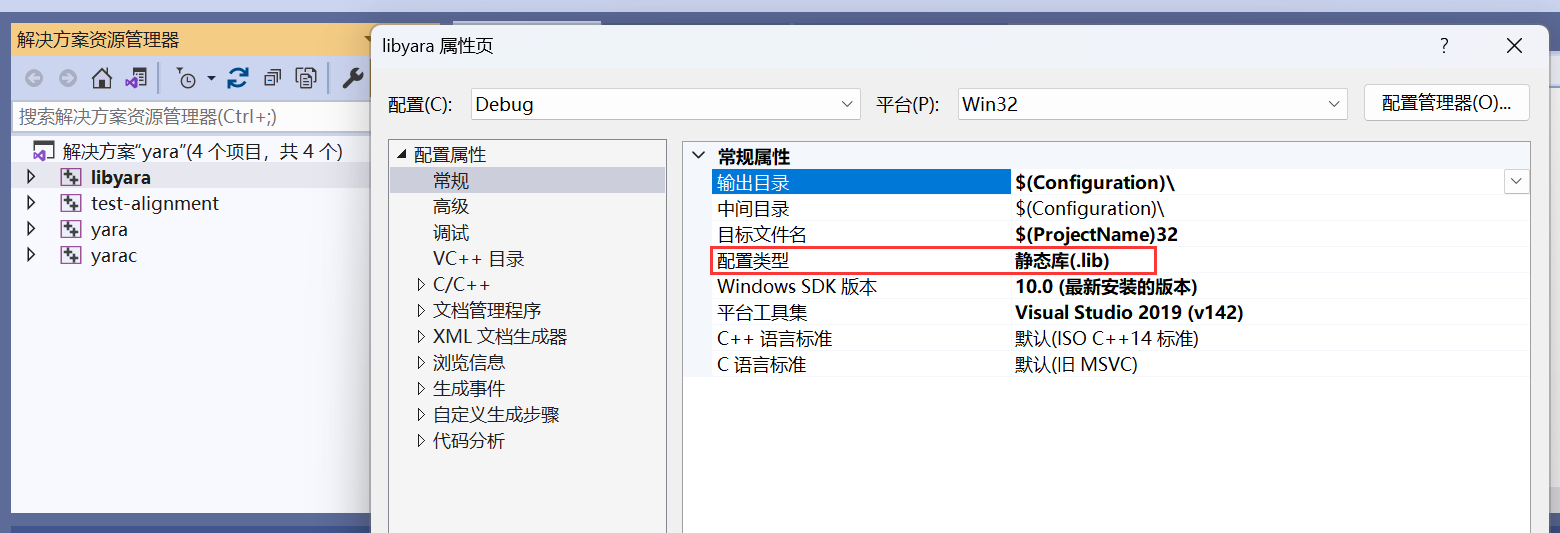Select the 中间目录 property row
The width and height of the screenshot is (1560, 533).
coord(1120,208)
